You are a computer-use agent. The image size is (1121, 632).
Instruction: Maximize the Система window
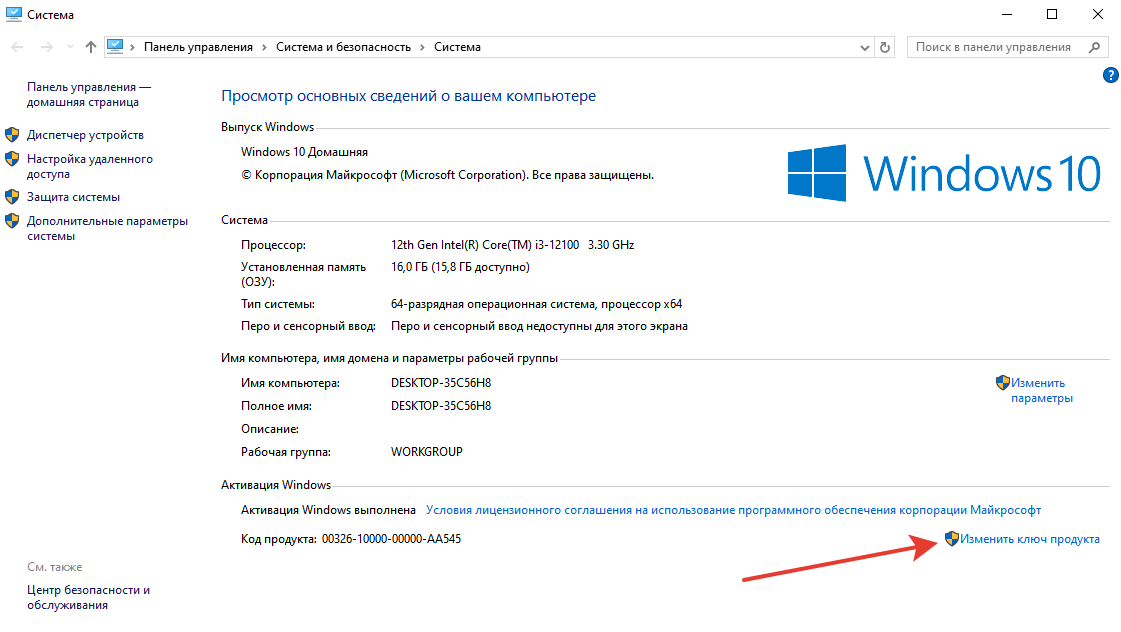1052,14
